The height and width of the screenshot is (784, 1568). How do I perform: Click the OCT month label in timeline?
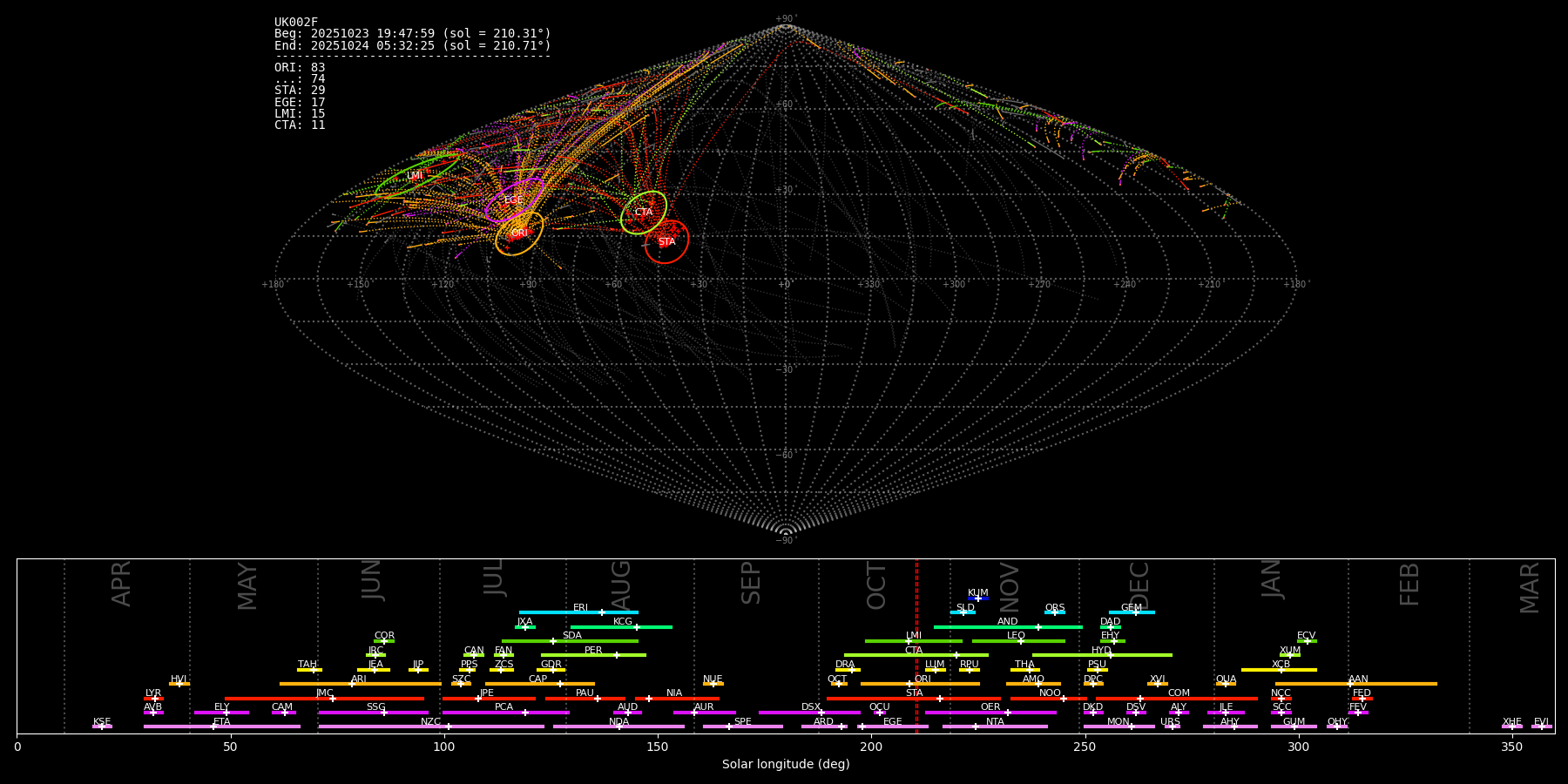[876, 586]
